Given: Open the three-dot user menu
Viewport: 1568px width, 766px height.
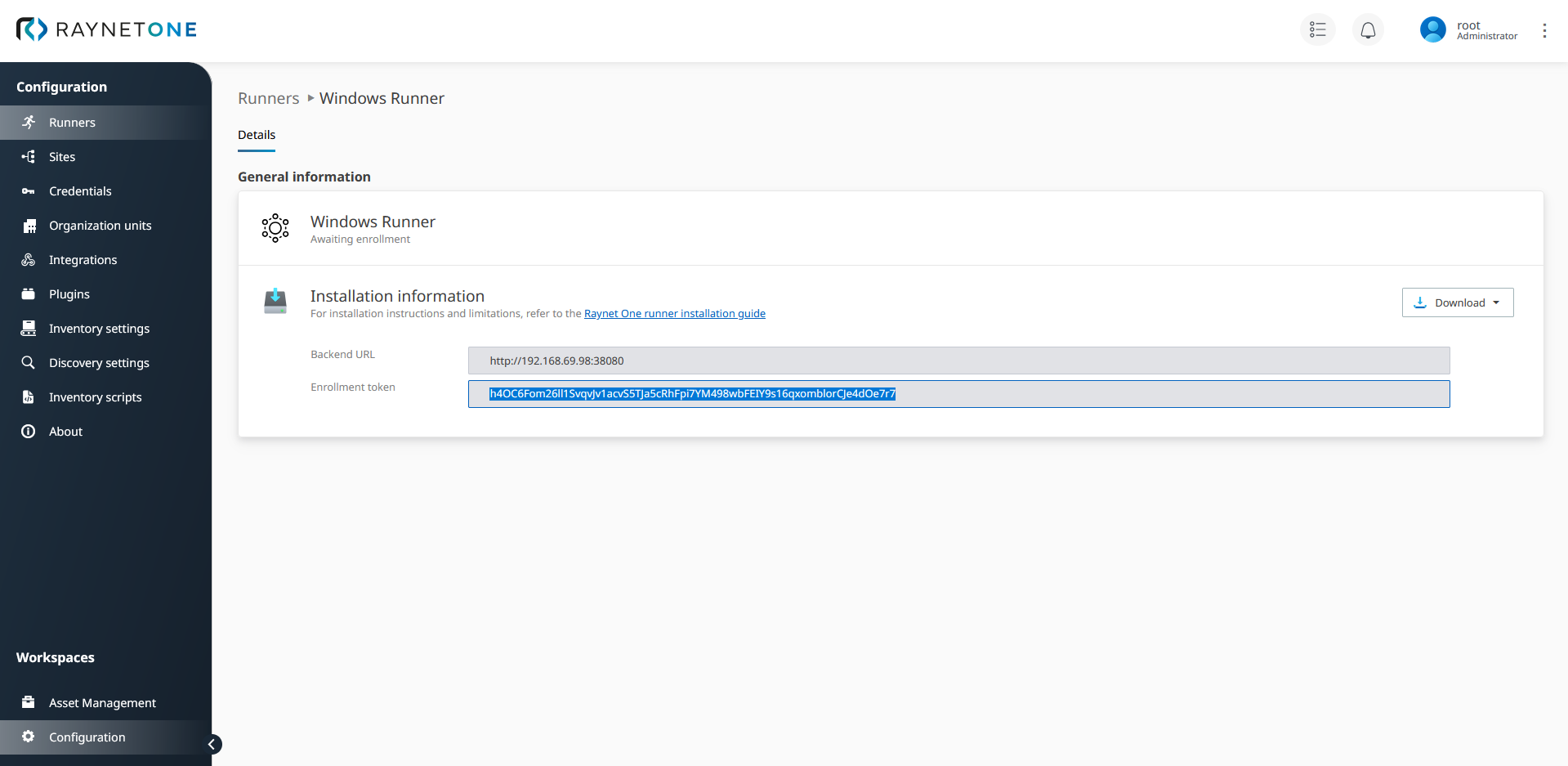Looking at the screenshot, I should coord(1544,30).
